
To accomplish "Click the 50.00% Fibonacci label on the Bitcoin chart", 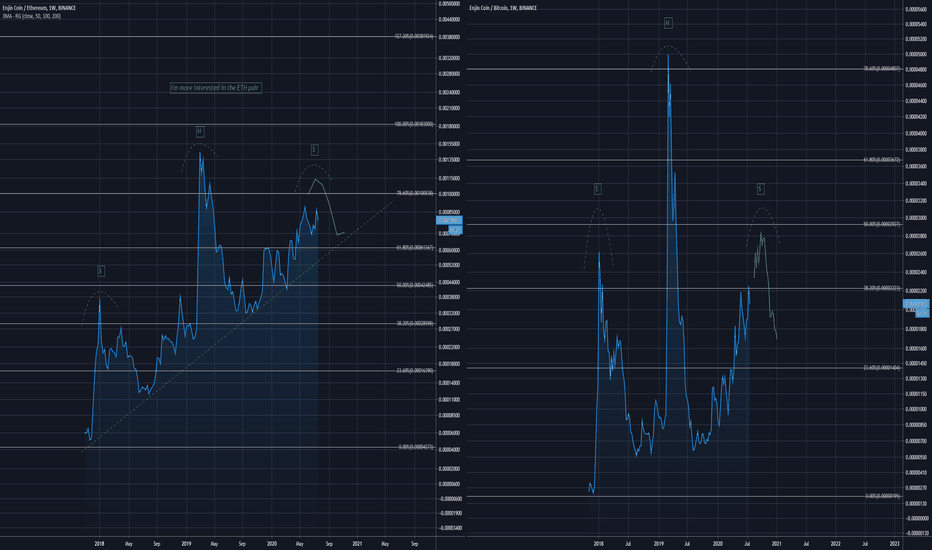I will 882,224.
